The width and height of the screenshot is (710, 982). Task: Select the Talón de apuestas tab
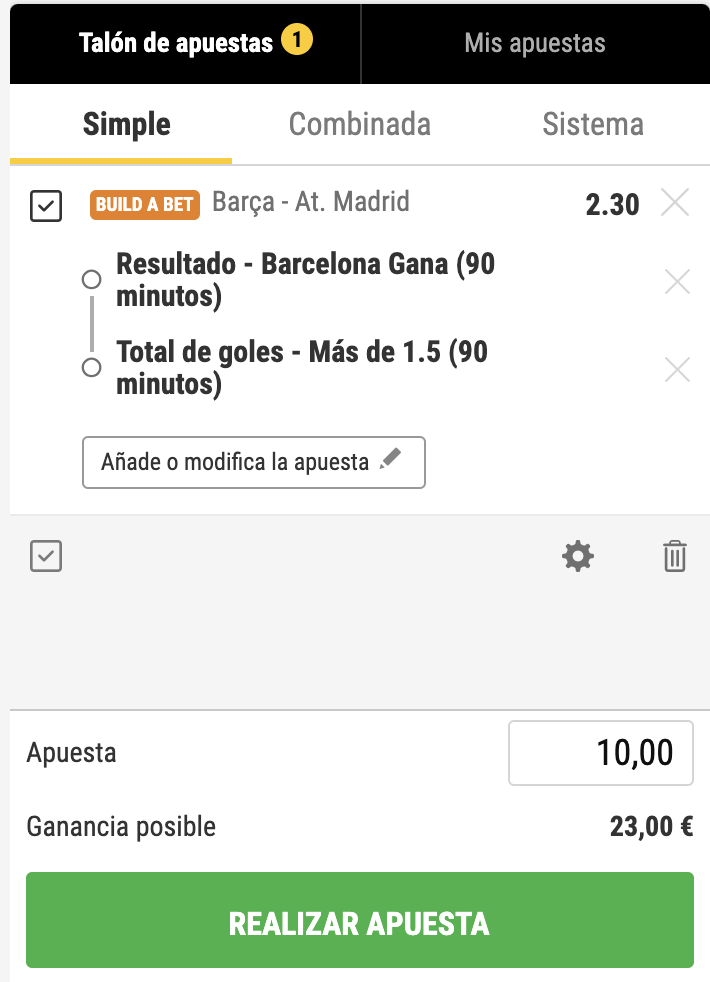click(x=176, y=43)
